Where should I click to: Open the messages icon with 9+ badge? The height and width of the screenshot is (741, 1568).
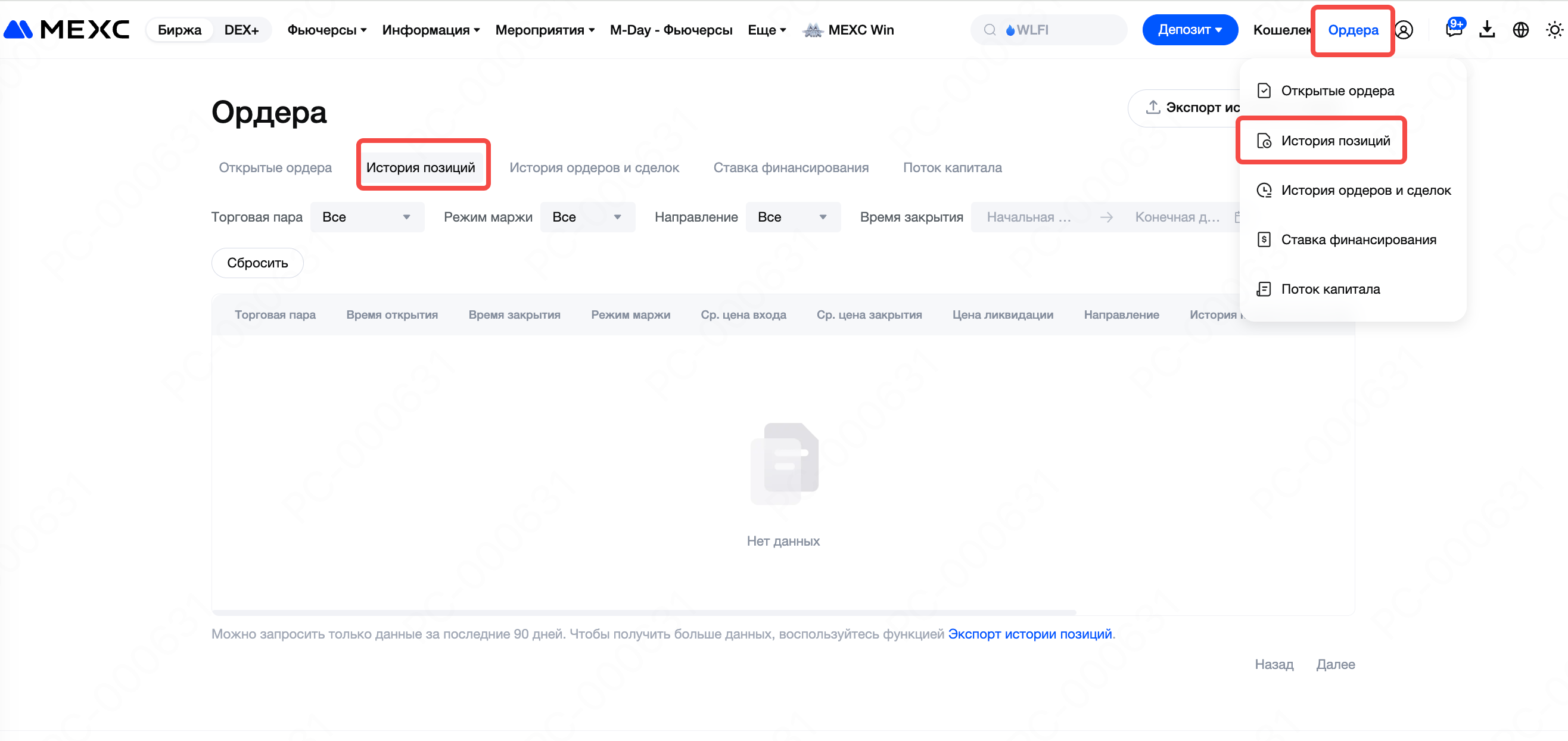point(1454,29)
